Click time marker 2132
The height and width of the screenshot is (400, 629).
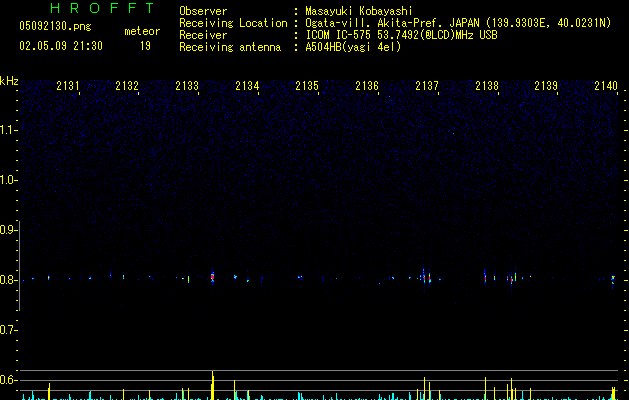pos(127,86)
